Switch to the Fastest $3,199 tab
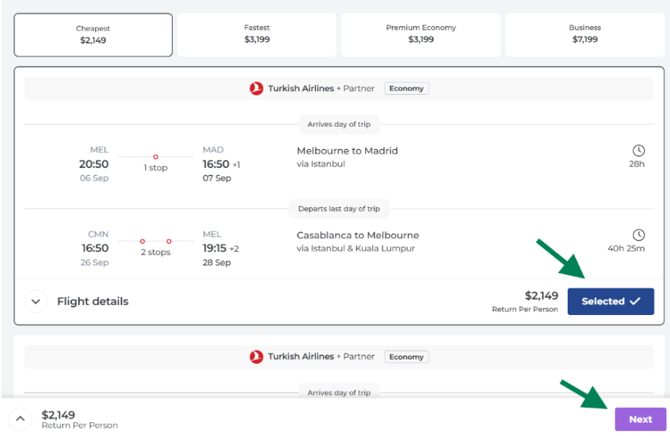 [257, 35]
